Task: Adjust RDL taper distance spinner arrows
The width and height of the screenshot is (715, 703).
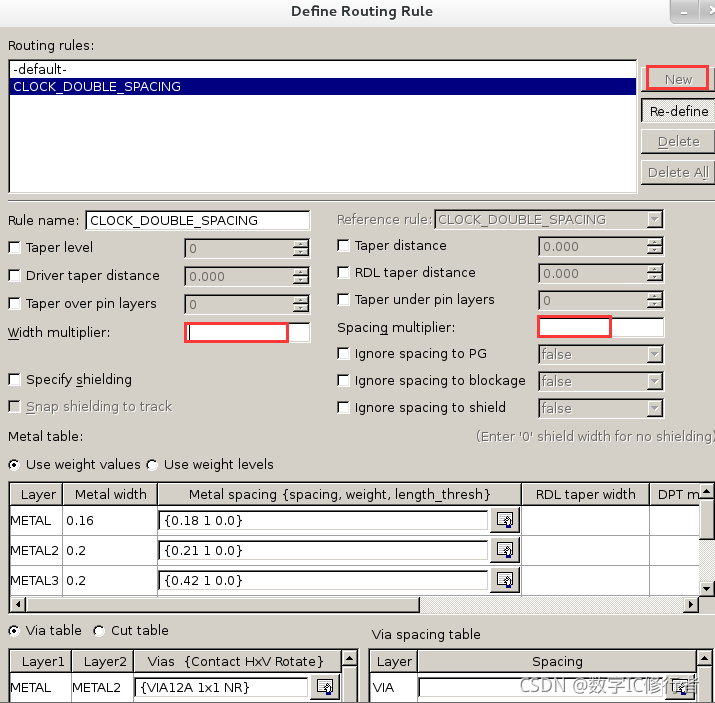Action: (x=654, y=274)
